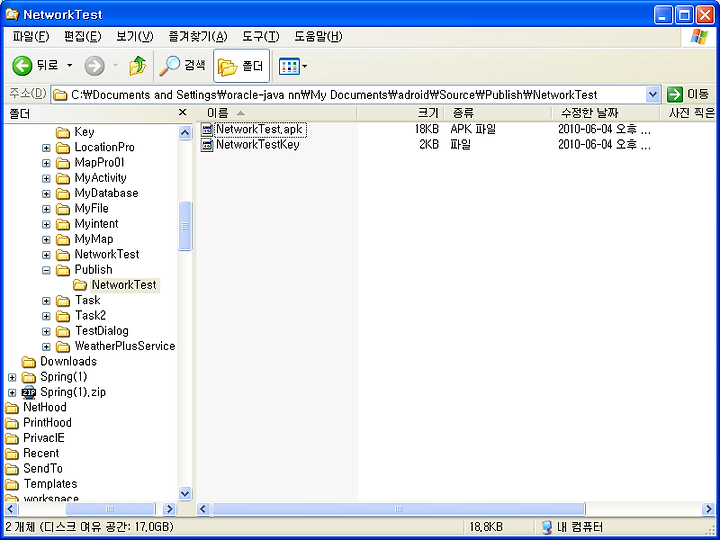Open the 즐겨찾기(A) menu
Image resolution: width=720 pixels, height=540 pixels.
(198, 37)
